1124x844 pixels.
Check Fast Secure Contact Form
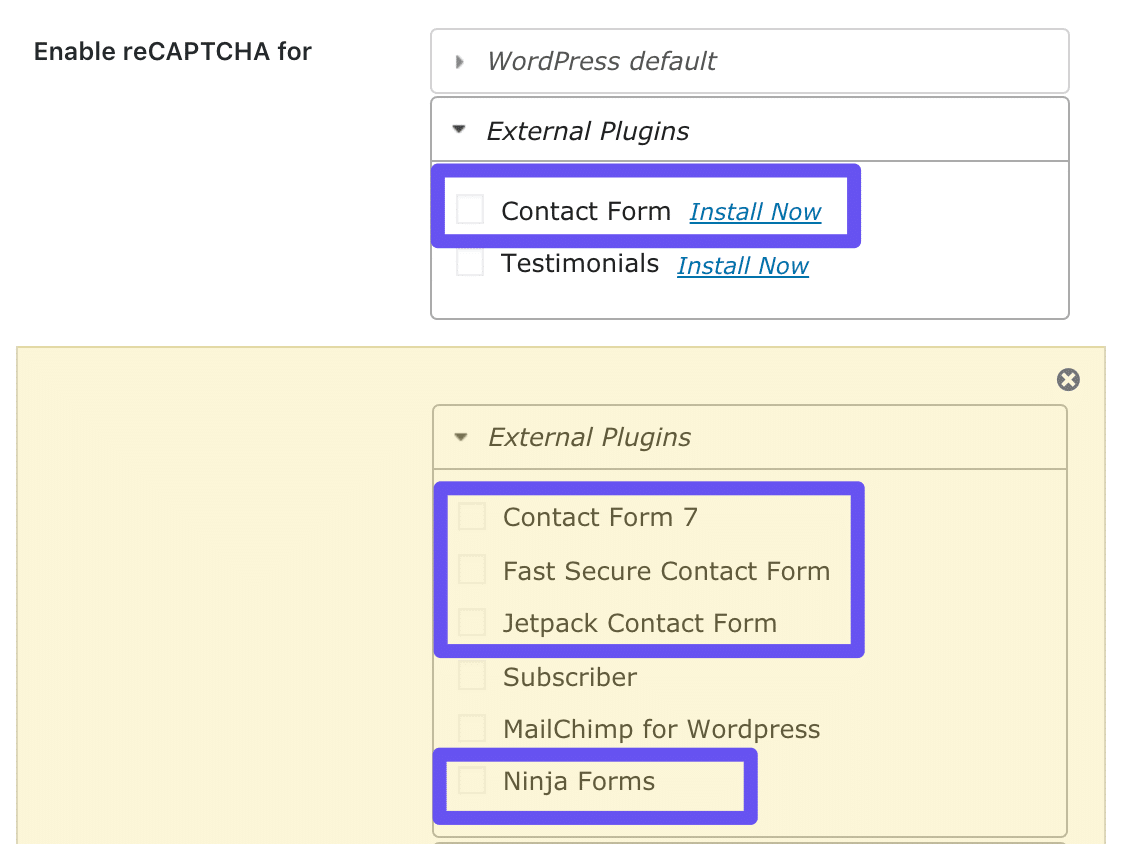click(x=471, y=569)
